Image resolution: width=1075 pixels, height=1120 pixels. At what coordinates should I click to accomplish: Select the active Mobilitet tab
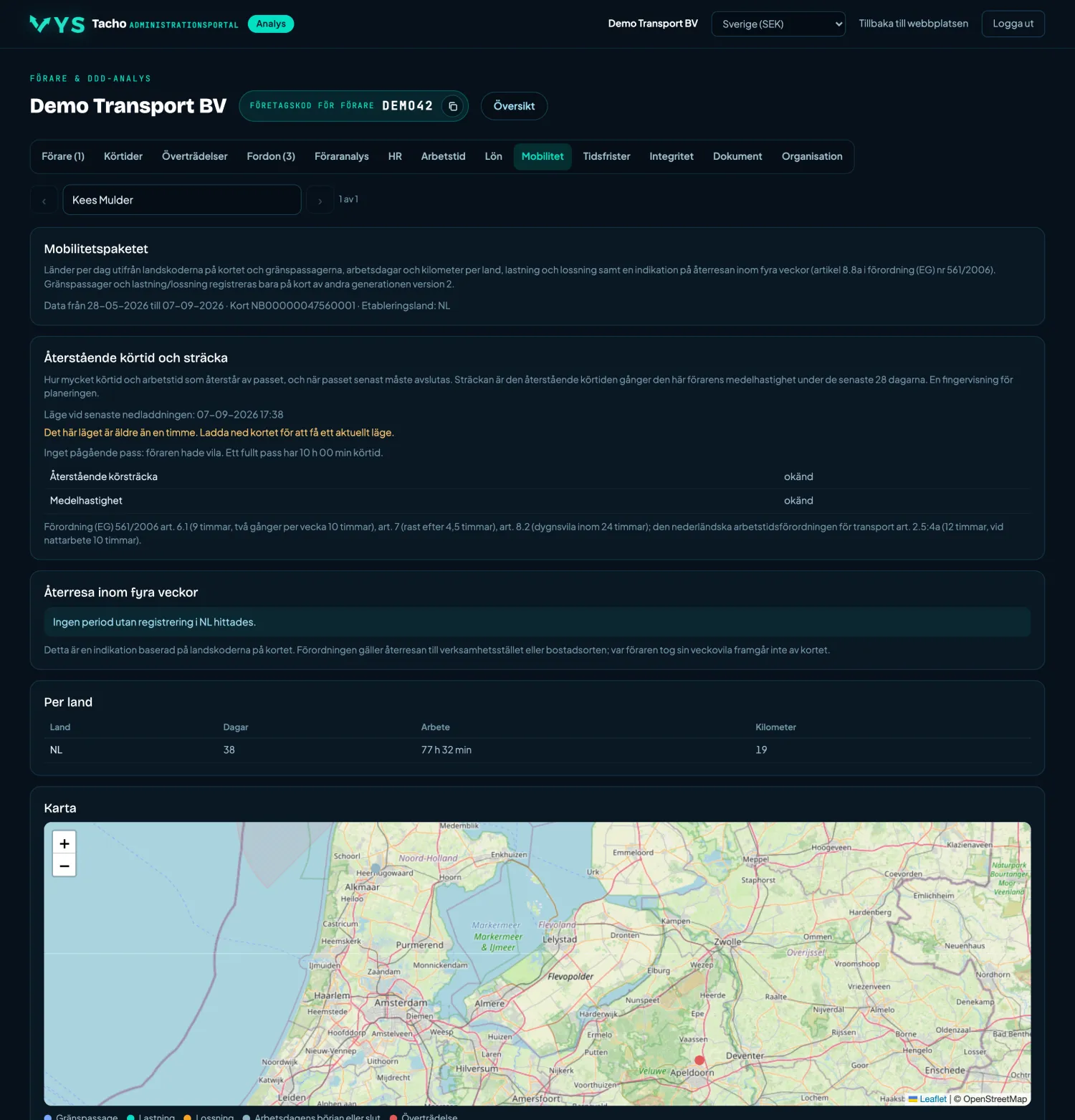click(543, 156)
